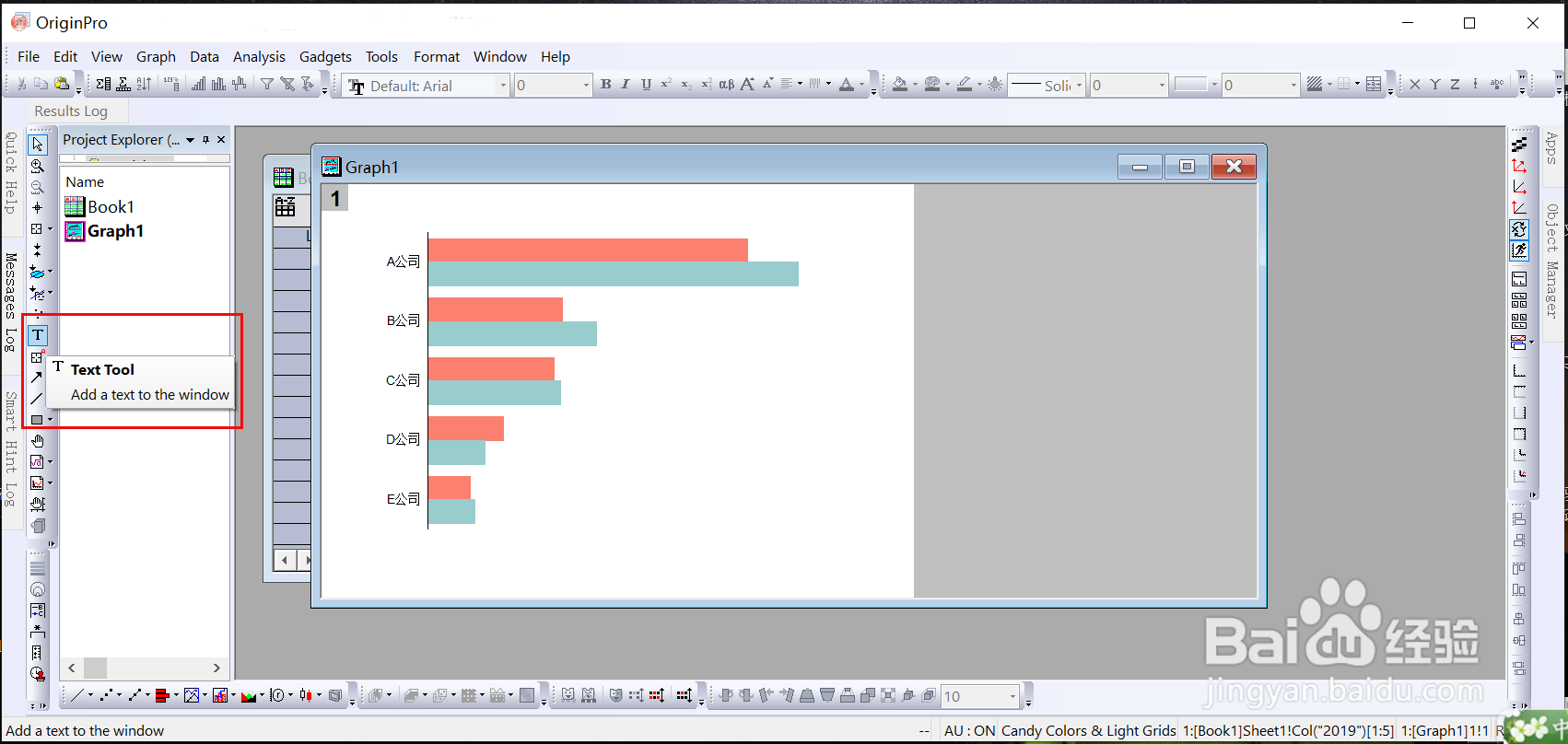This screenshot has height=744, width=1568.
Task: Toggle the AU : ON status indicator
Action: click(969, 731)
